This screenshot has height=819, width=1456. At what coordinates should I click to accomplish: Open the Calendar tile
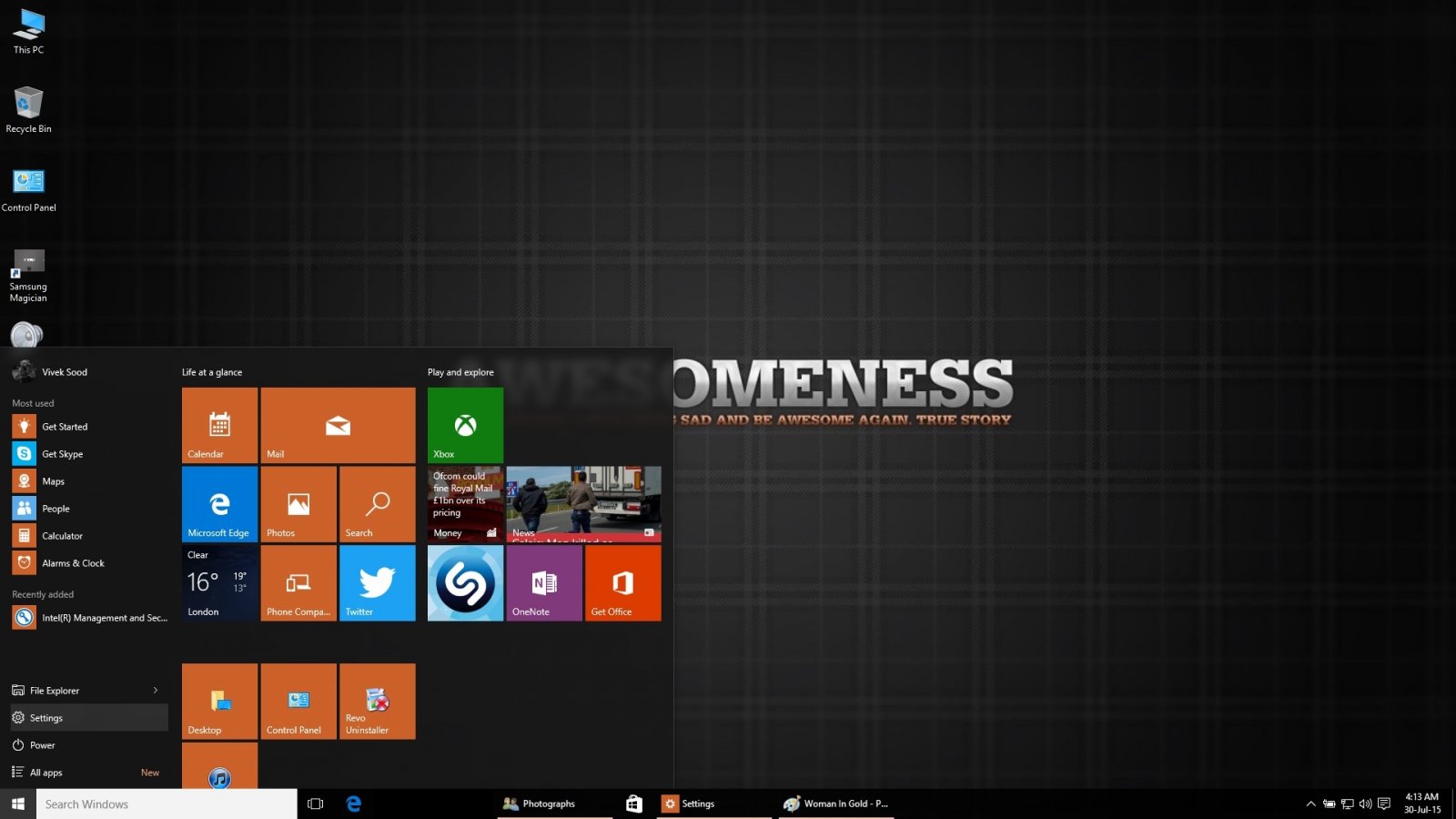219,425
